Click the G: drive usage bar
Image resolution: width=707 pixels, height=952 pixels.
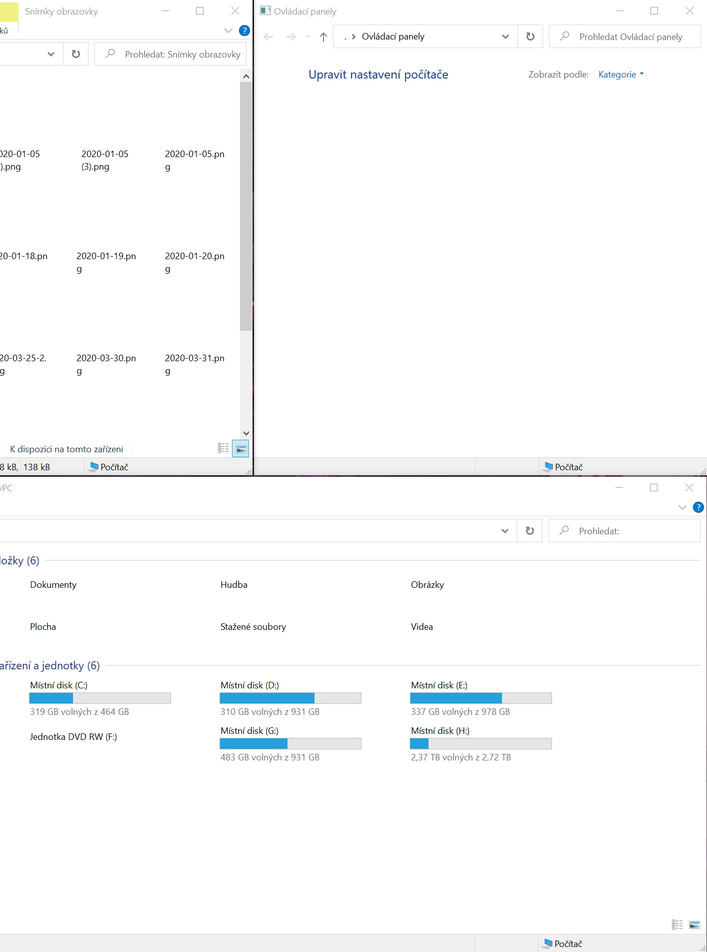pyautogui.click(x=290, y=744)
